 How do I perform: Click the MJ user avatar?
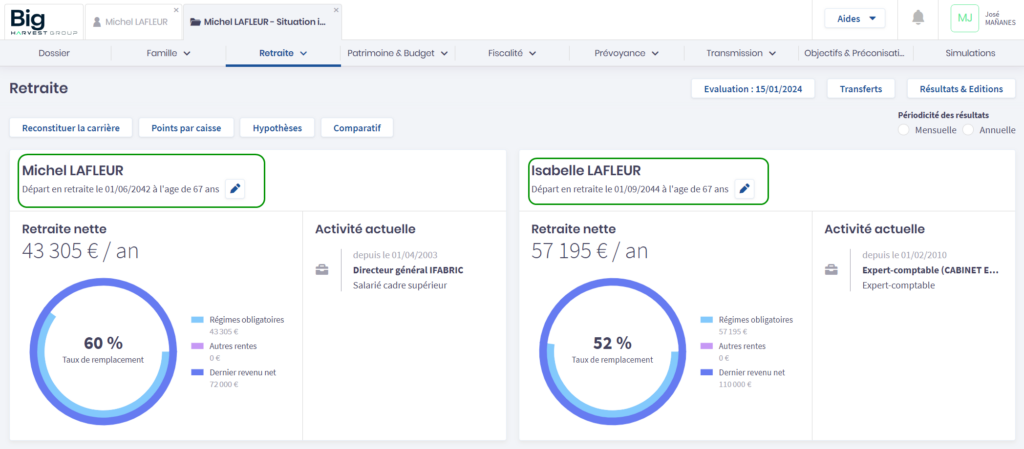[964, 18]
